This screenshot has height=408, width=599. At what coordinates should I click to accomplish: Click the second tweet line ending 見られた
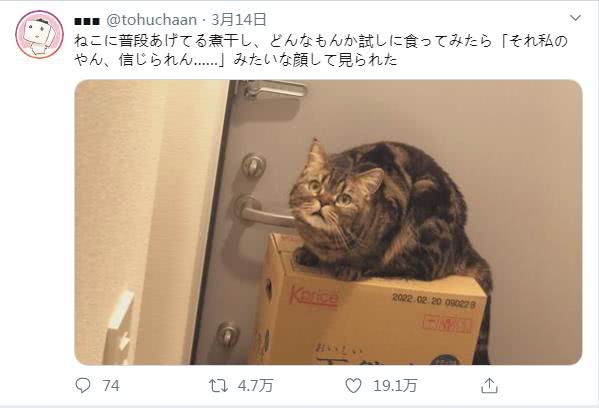pos(236,60)
